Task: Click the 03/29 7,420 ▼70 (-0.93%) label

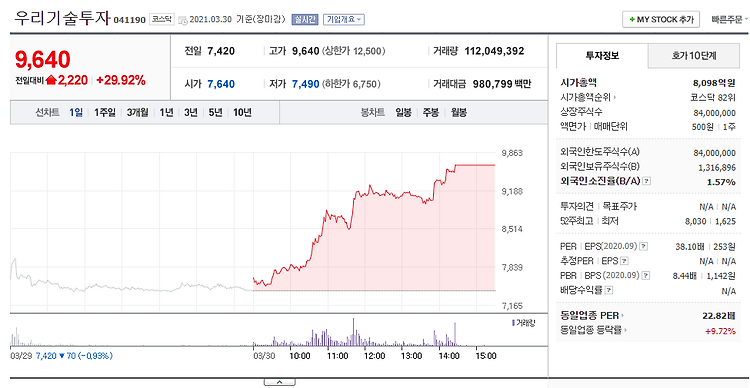Action: pos(62,356)
